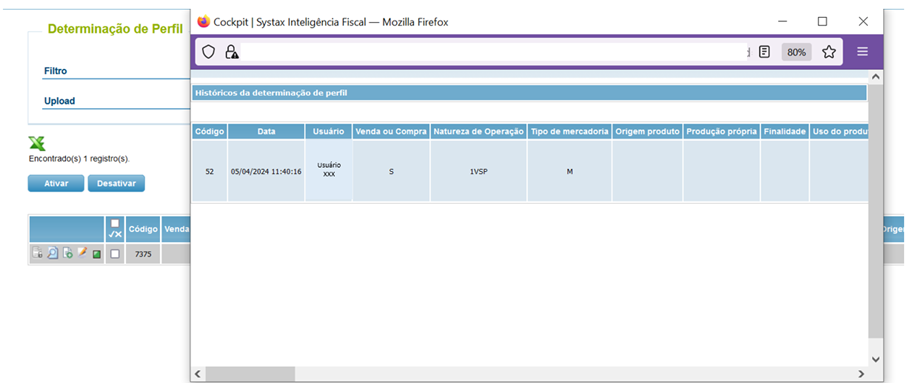Open locked document icon in row 7375

(x=37, y=253)
